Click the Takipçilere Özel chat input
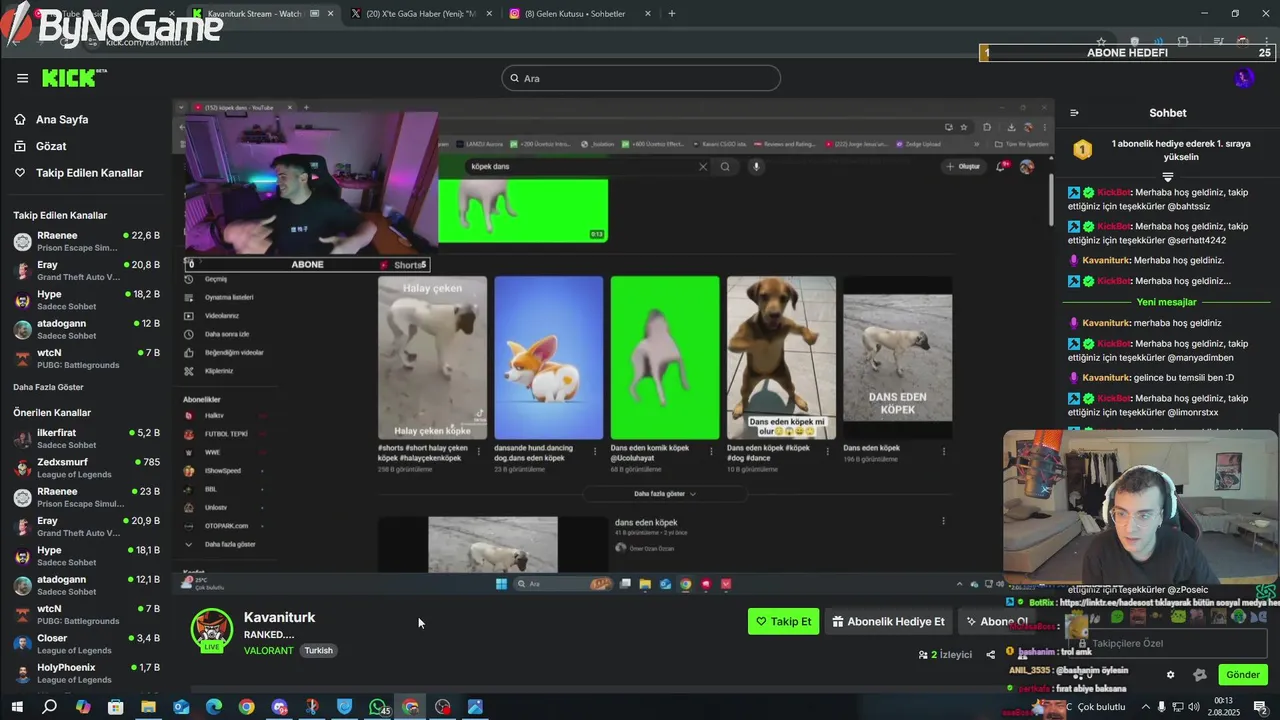 (x=1170, y=644)
